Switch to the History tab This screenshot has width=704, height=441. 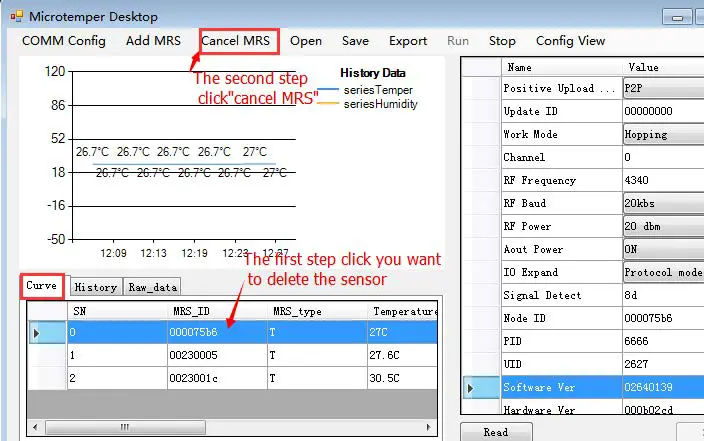[x=96, y=287]
